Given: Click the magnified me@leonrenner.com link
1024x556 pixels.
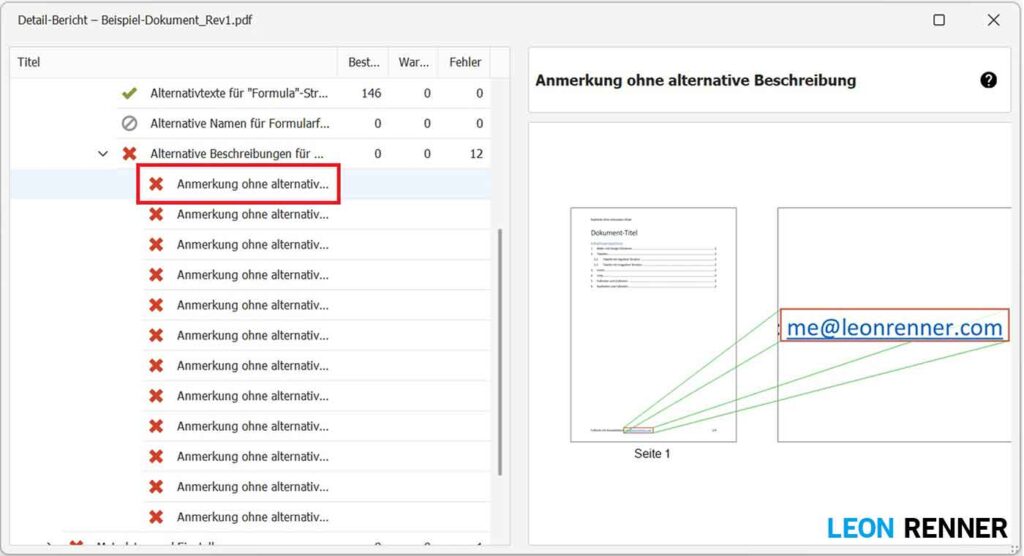Looking at the screenshot, I should [x=894, y=327].
